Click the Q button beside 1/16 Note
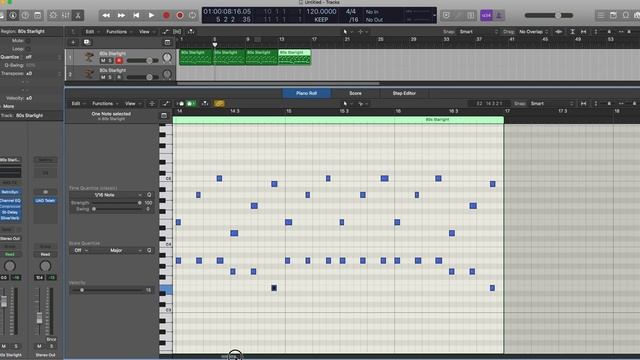The width and height of the screenshot is (640, 360). (x=149, y=195)
